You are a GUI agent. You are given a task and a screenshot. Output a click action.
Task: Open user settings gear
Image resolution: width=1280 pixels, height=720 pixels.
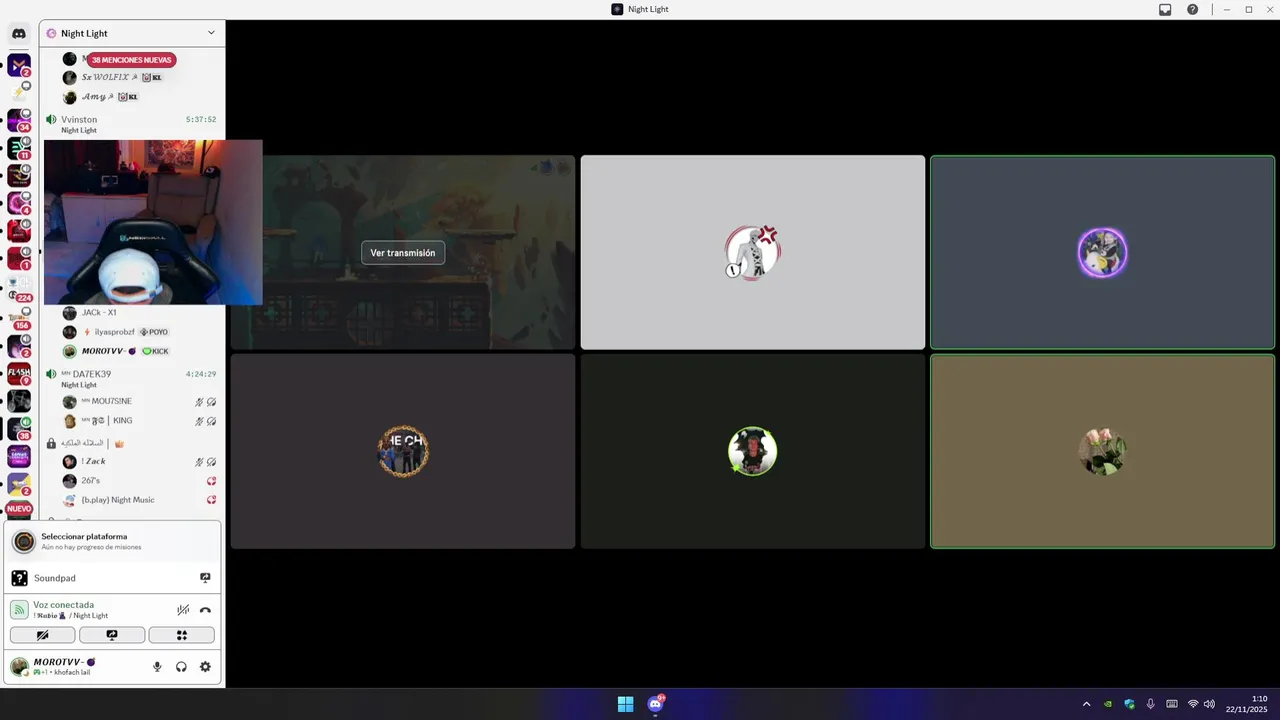(x=205, y=667)
